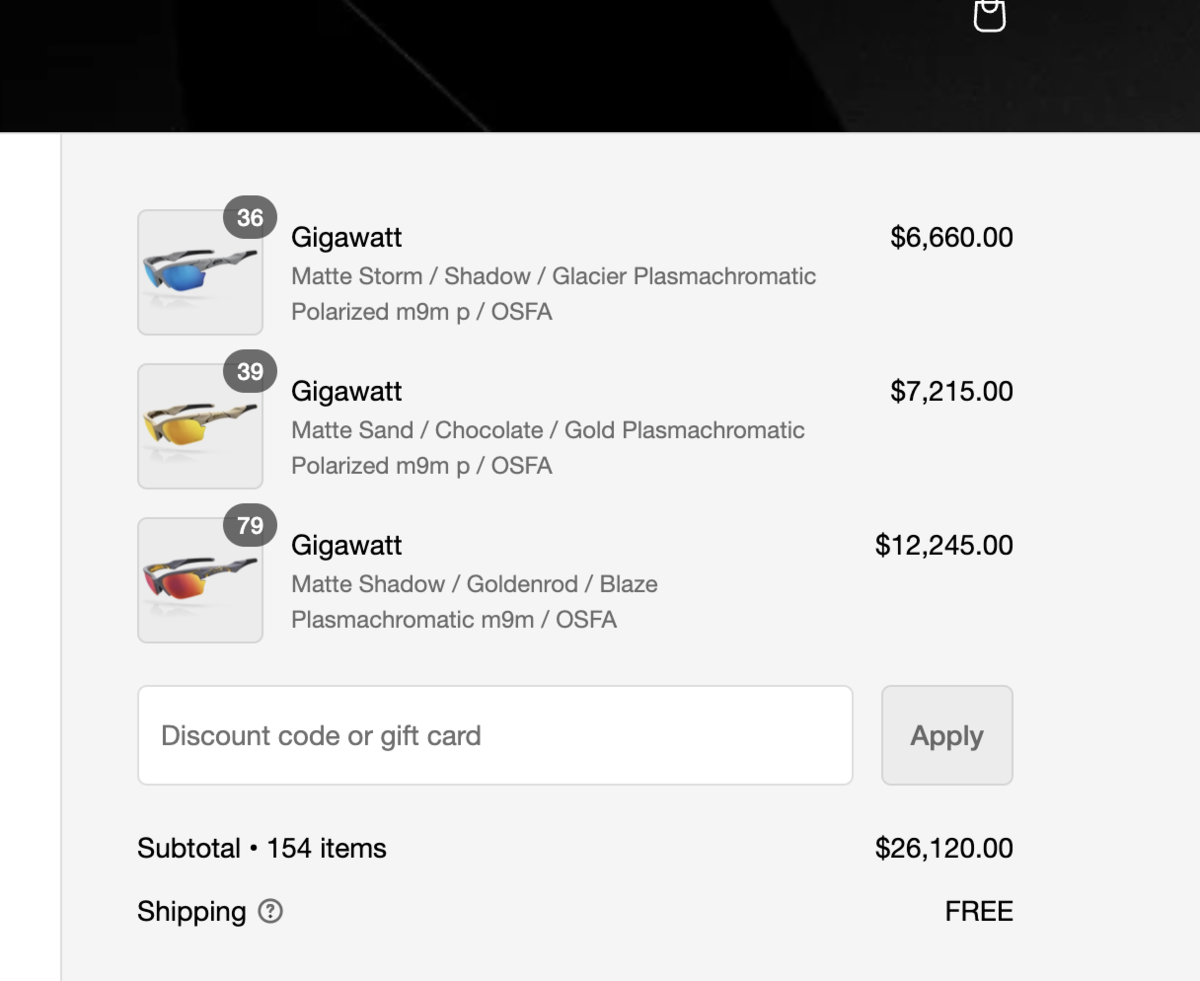Click the Shipping help question mark icon
Screen dimensions: 1200x981
pos(270,911)
